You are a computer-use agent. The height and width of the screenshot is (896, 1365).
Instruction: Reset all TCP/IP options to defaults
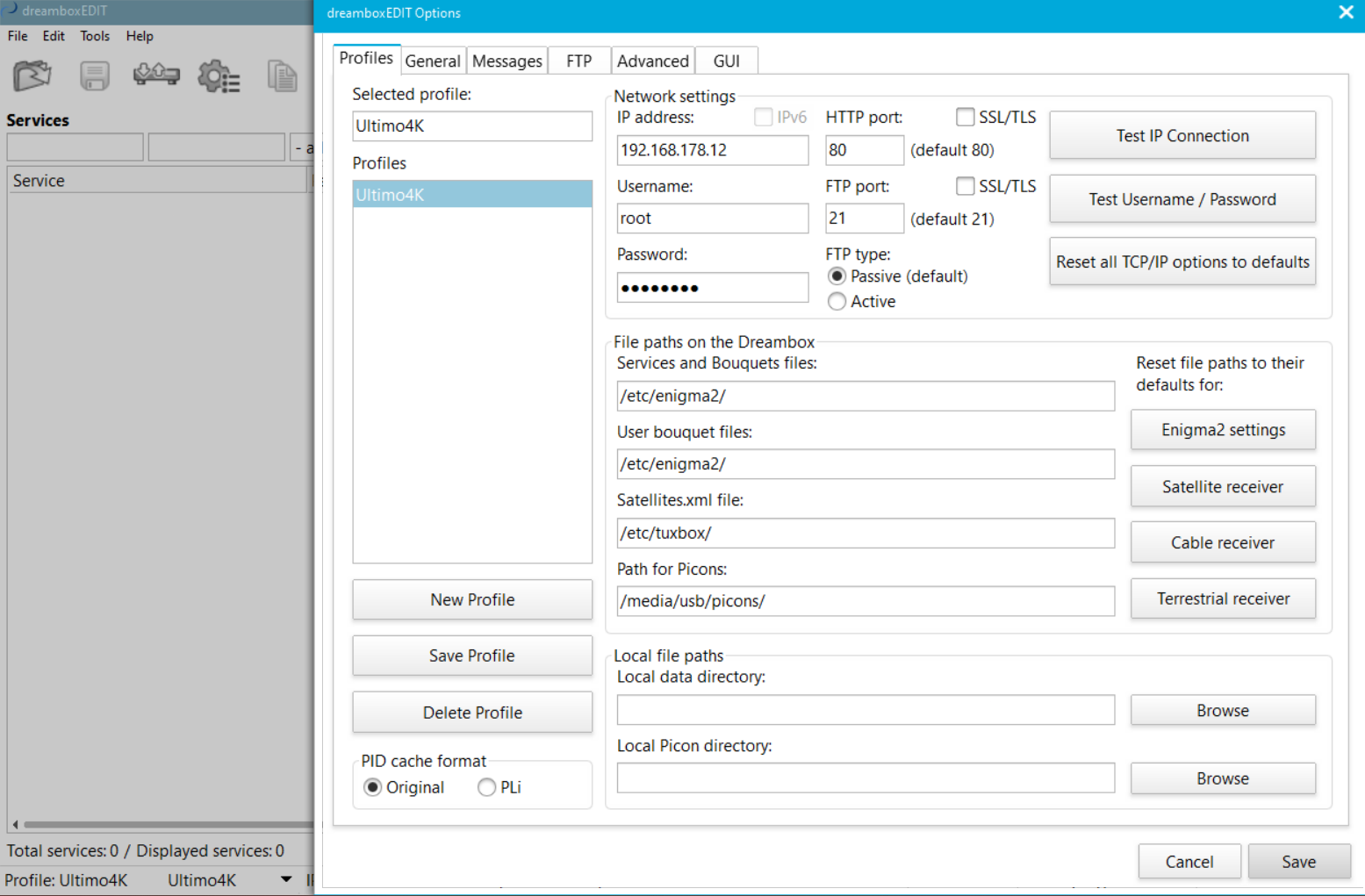[x=1182, y=262]
